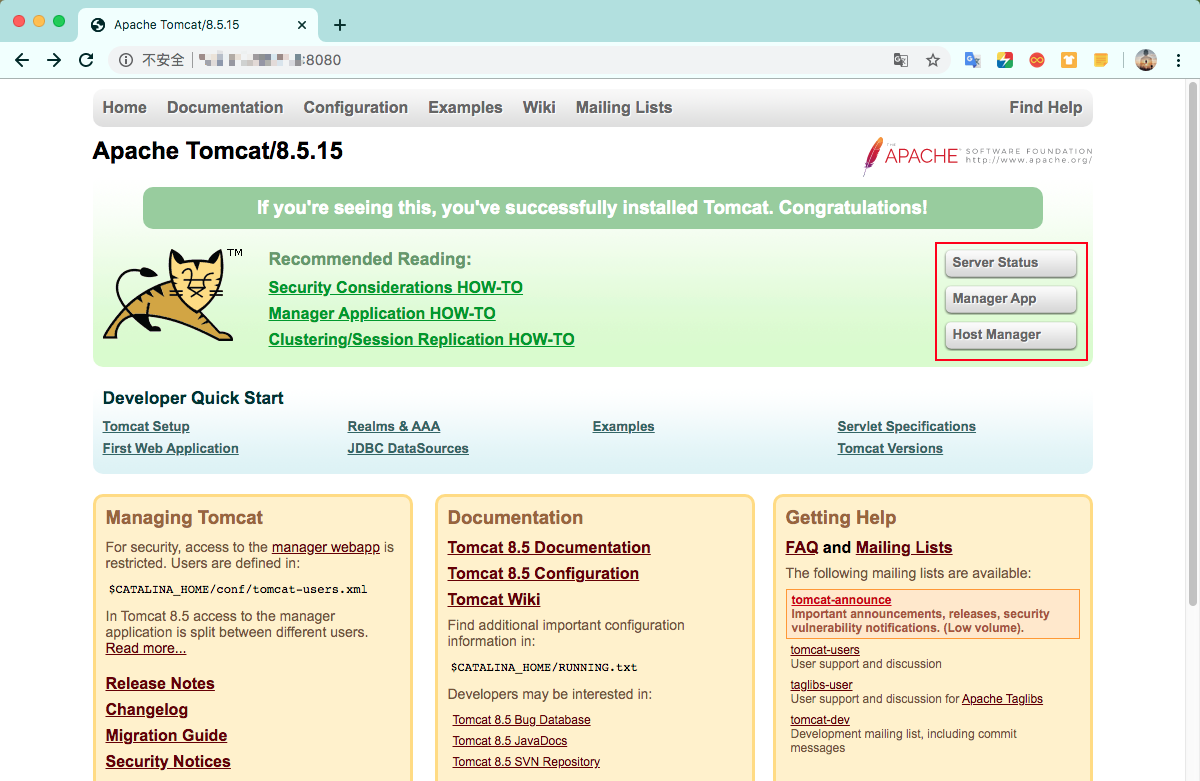
Task: Click the Tomcat cat logo
Action: [x=173, y=293]
